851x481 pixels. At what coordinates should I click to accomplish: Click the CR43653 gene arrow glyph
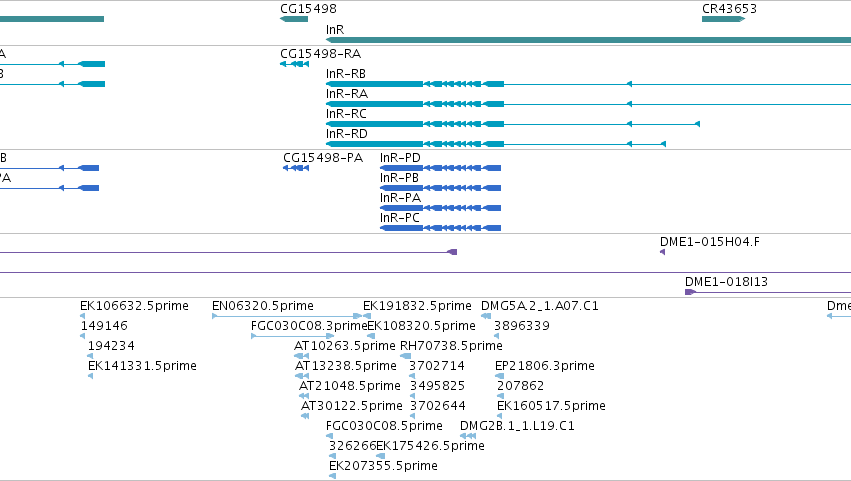click(723, 19)
